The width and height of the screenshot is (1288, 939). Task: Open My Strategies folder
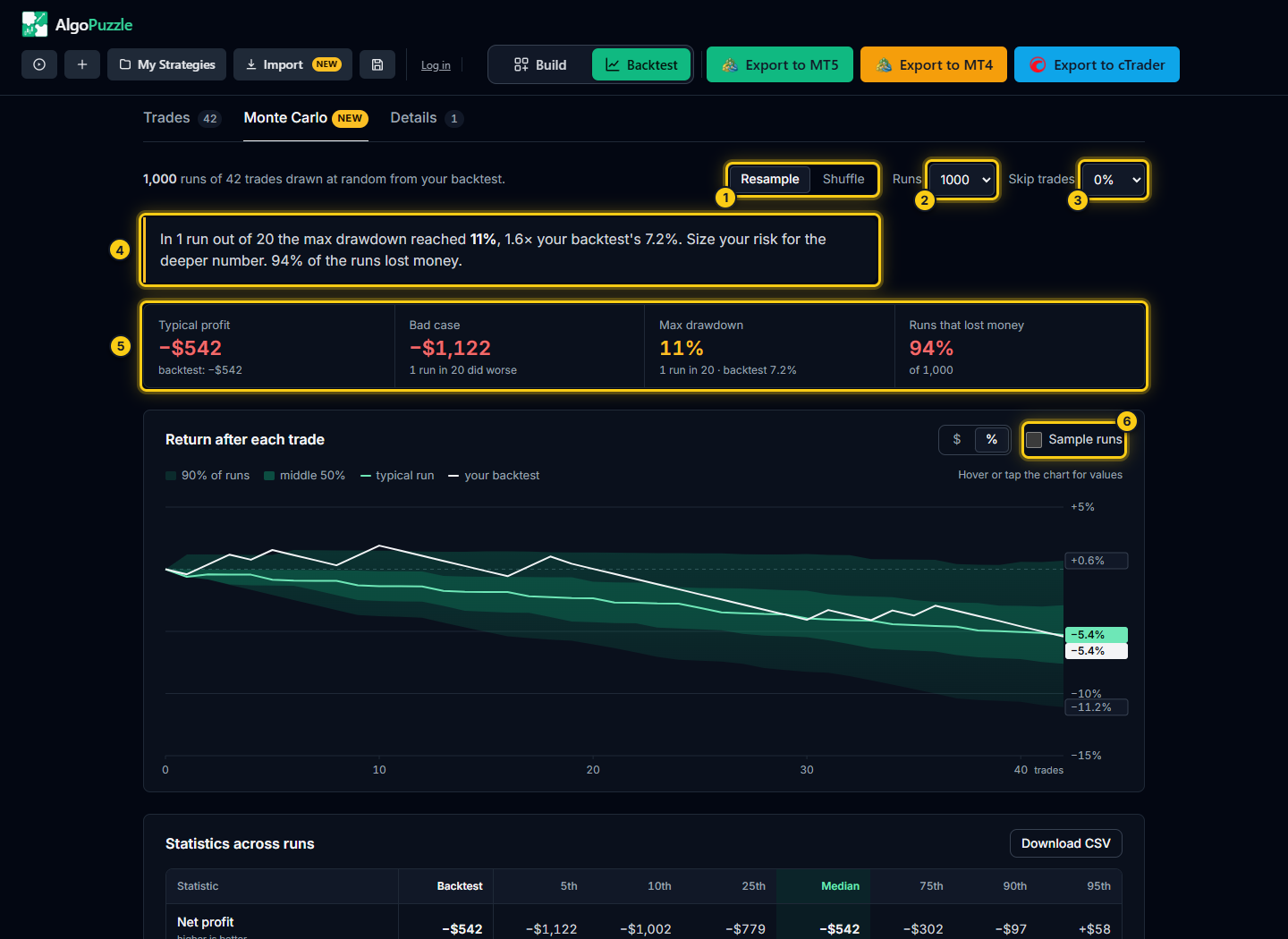pyautogui.click(x=166, y=64)
